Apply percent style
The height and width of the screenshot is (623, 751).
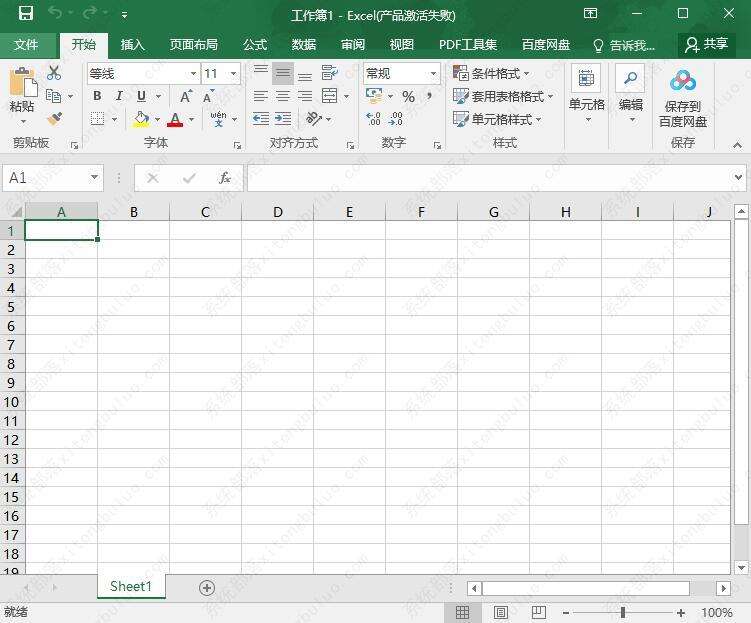(409, 96)
